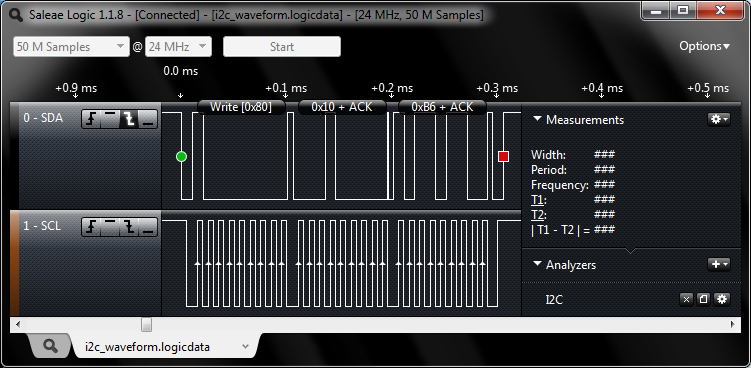This screenshot has height=368, width=751.
Task: Click the I2C analyzer name
Action: (x=554, y=299)
